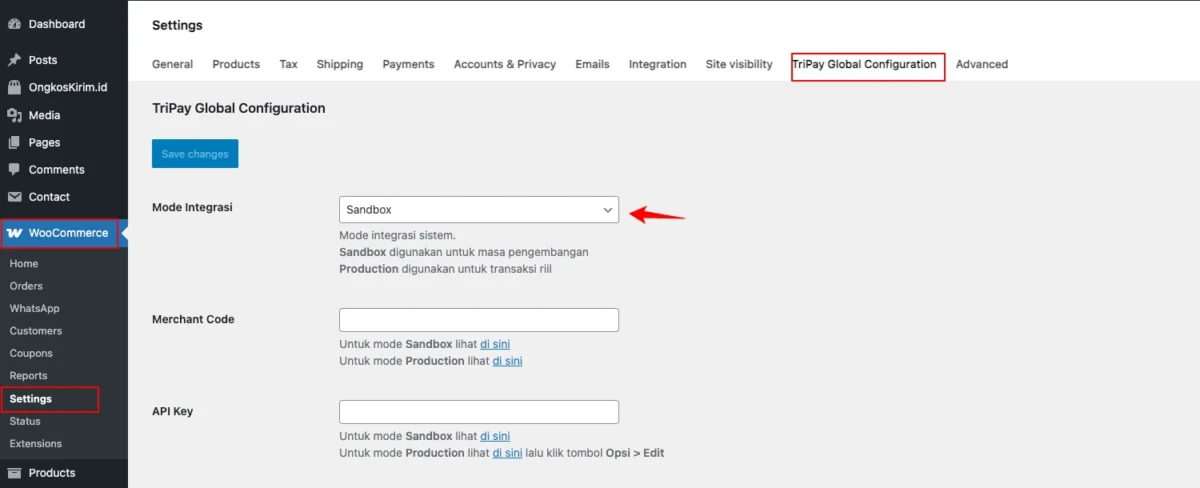Click the 'API Key' field label

pyautogui.click(x=172, y=411)
